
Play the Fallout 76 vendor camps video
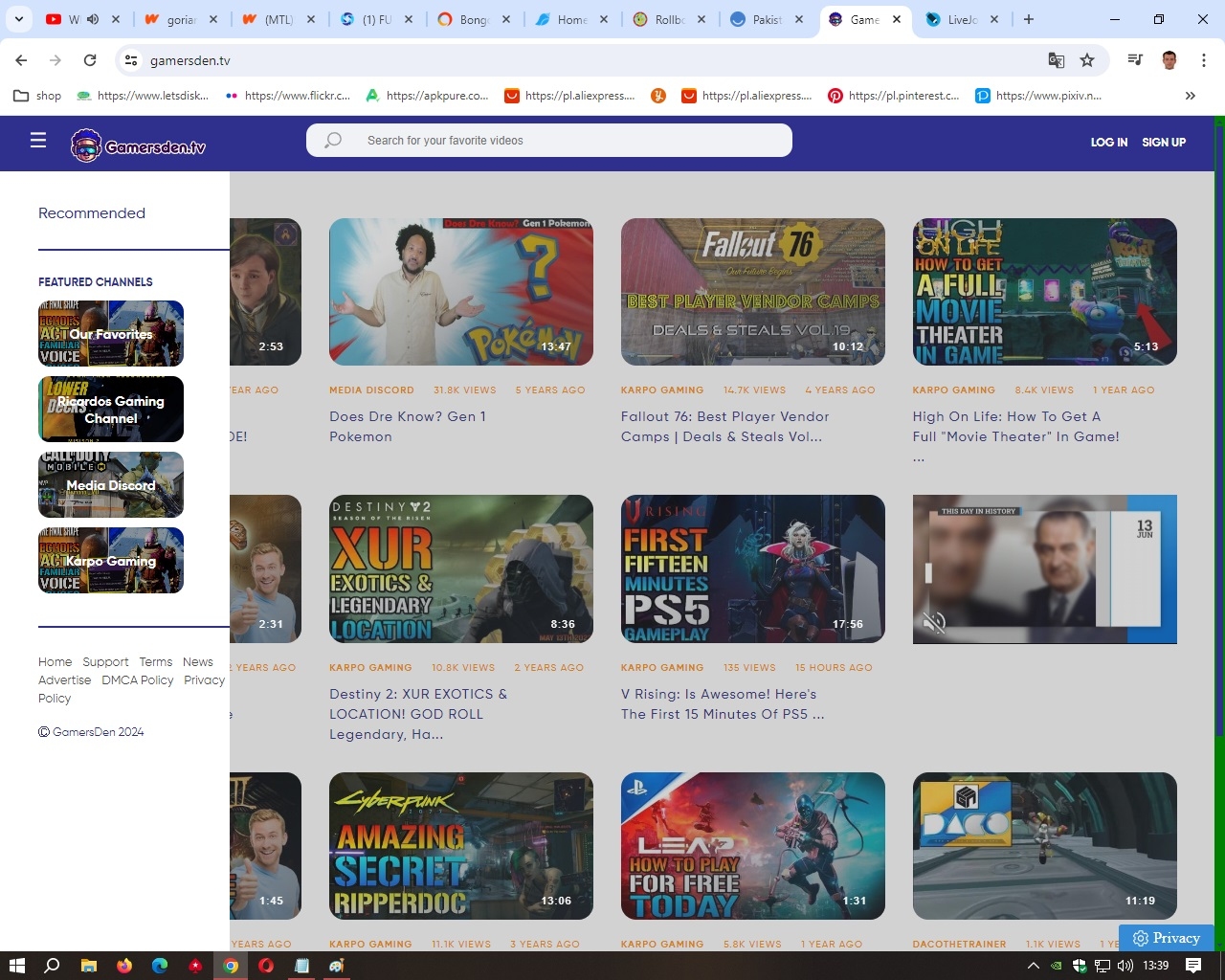click(x=753, y=292)
